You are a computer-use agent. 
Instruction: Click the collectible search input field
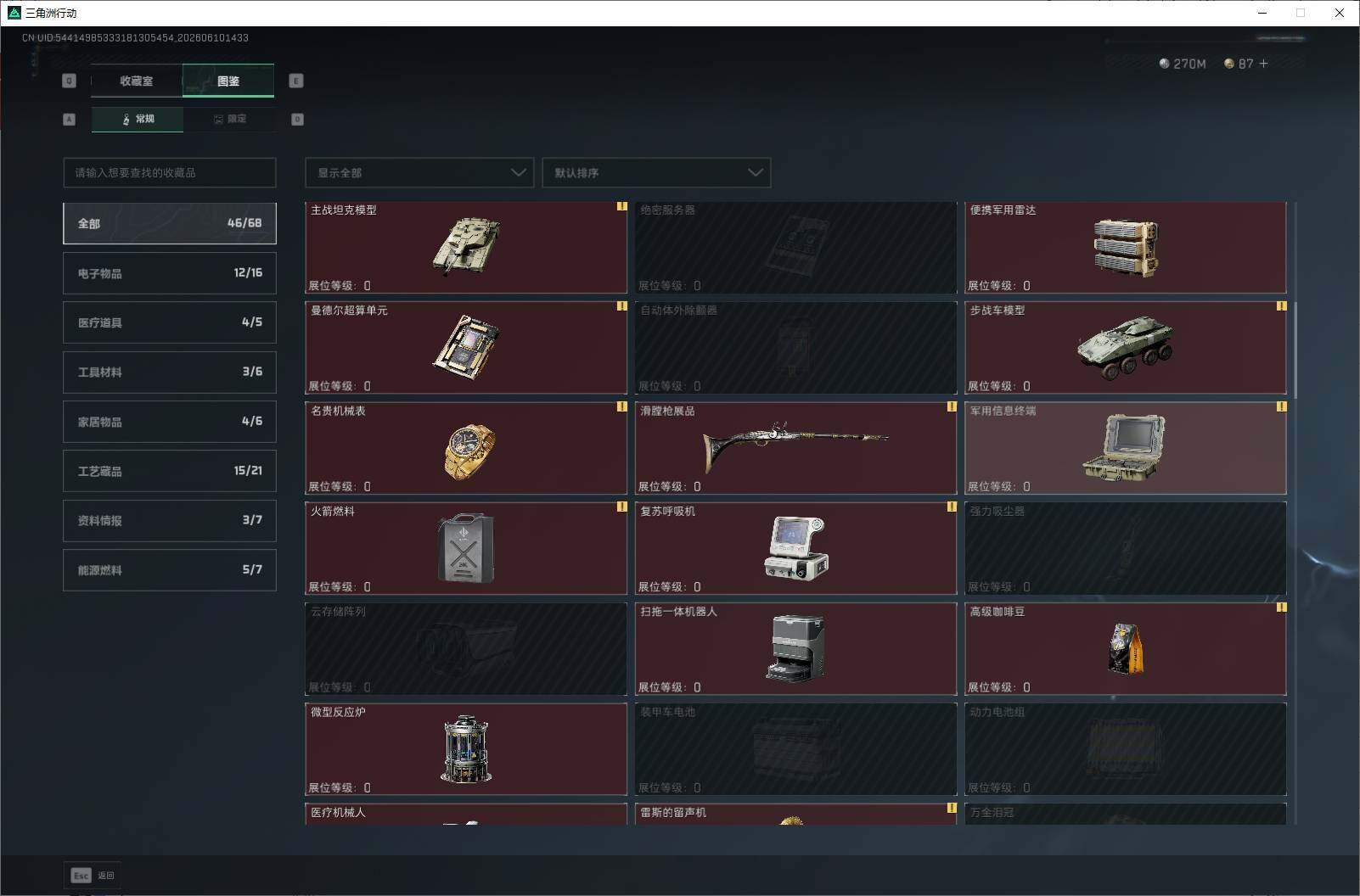(170, 172)
